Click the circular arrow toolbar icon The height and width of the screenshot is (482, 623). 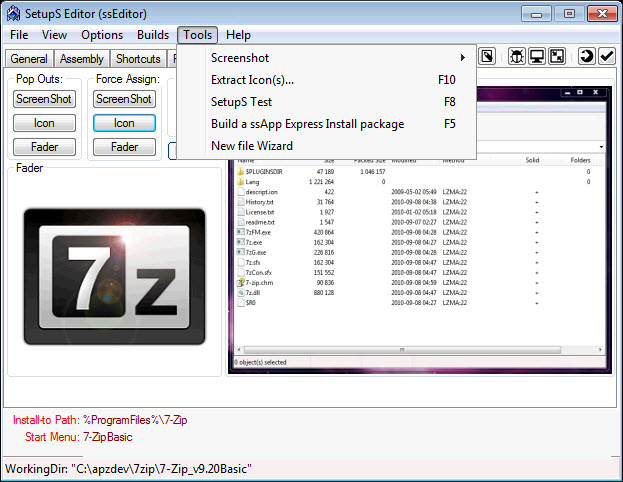586,56
